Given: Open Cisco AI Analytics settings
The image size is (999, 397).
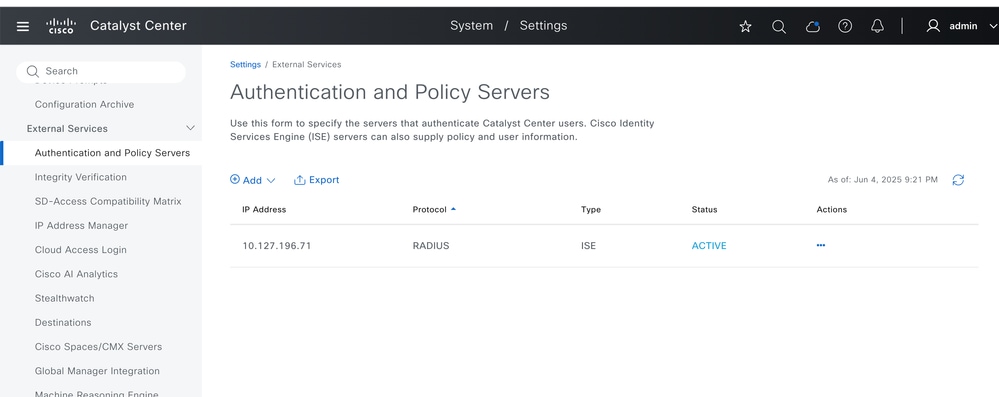Looking at the screenshot, I should [x=76, y=274].
